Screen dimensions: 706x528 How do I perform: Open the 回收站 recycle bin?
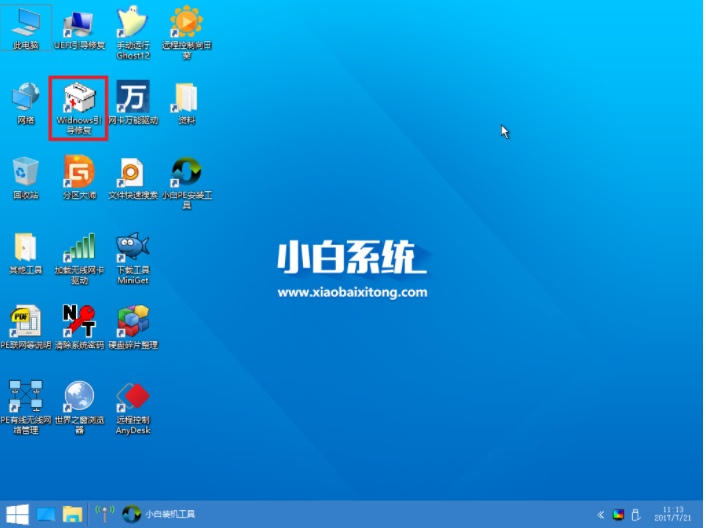[x=25, y=174]
